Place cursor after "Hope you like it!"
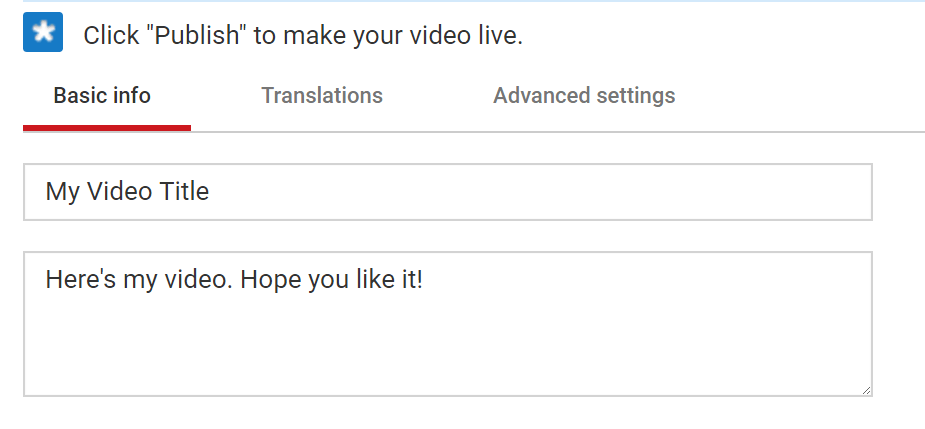This screenshot has width=925, height=429. click(x=424, y=279)
